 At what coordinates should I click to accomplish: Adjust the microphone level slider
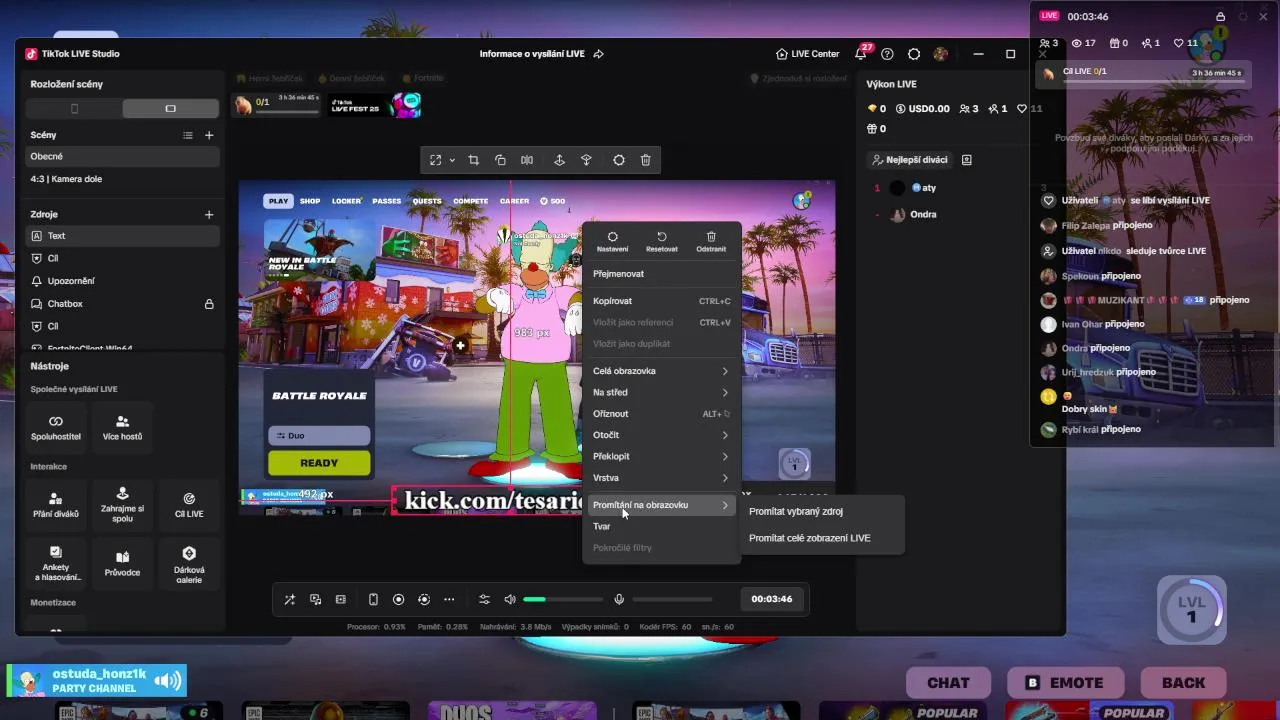(672, 599)
